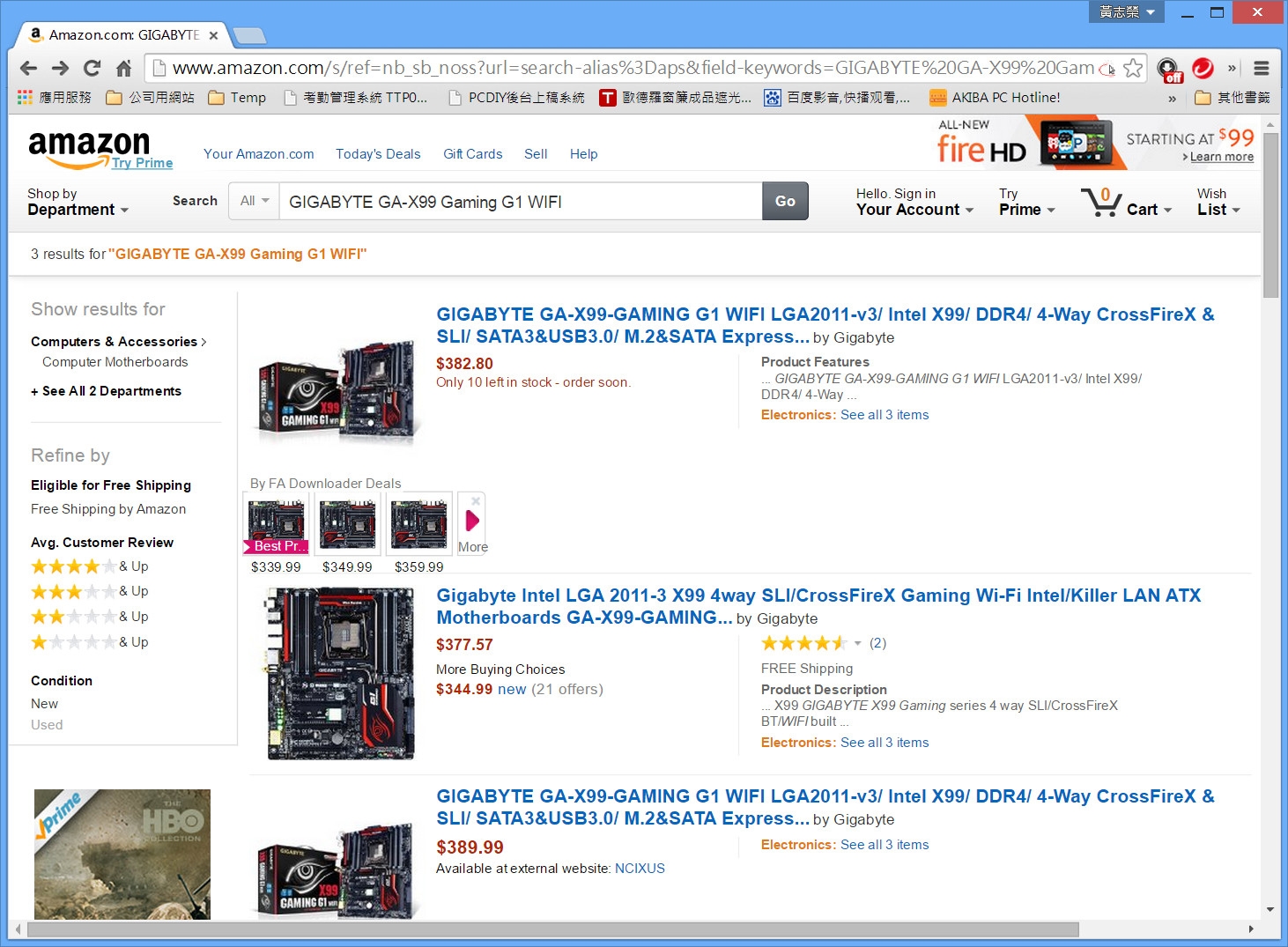Open the Chrome hamburger menu
Viewport: 1288px width, 947px height.
coord(1262,68)
